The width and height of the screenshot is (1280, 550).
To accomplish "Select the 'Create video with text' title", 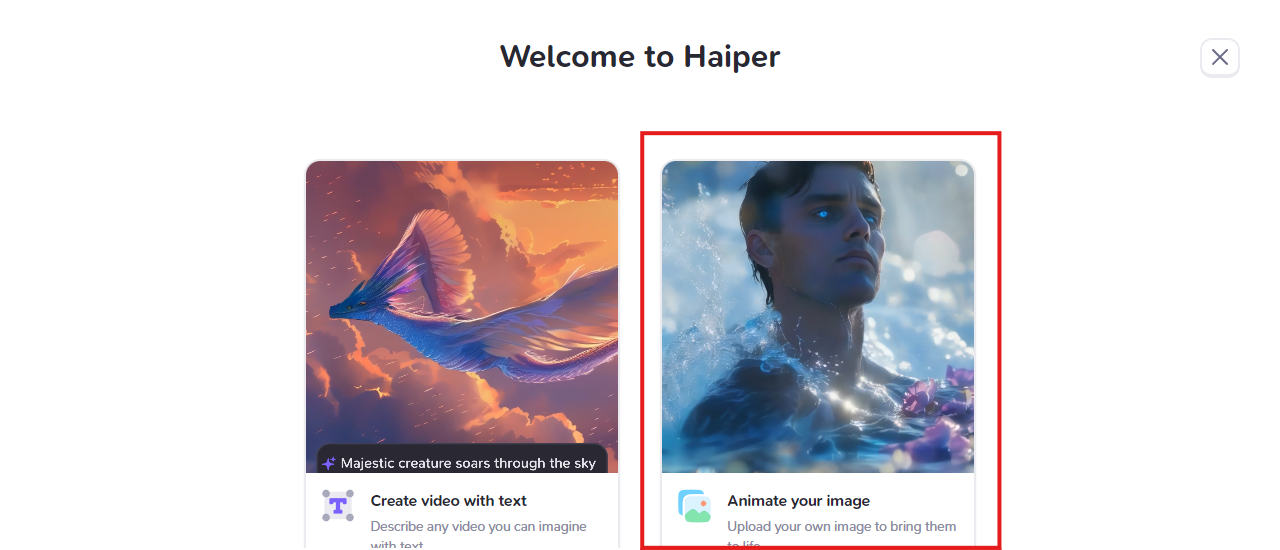I will (x=448, y=501).
